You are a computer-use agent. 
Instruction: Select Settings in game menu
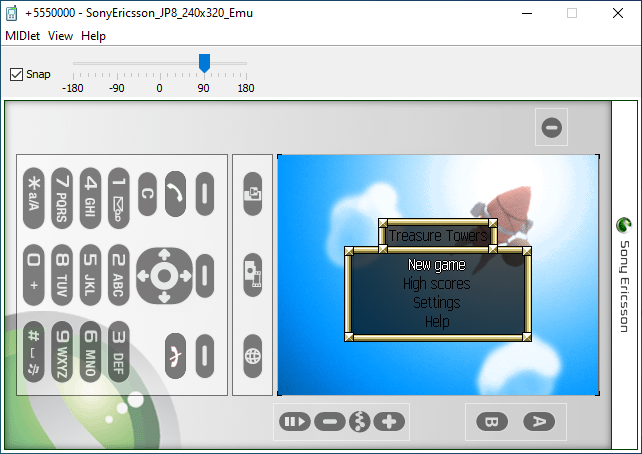437,303
